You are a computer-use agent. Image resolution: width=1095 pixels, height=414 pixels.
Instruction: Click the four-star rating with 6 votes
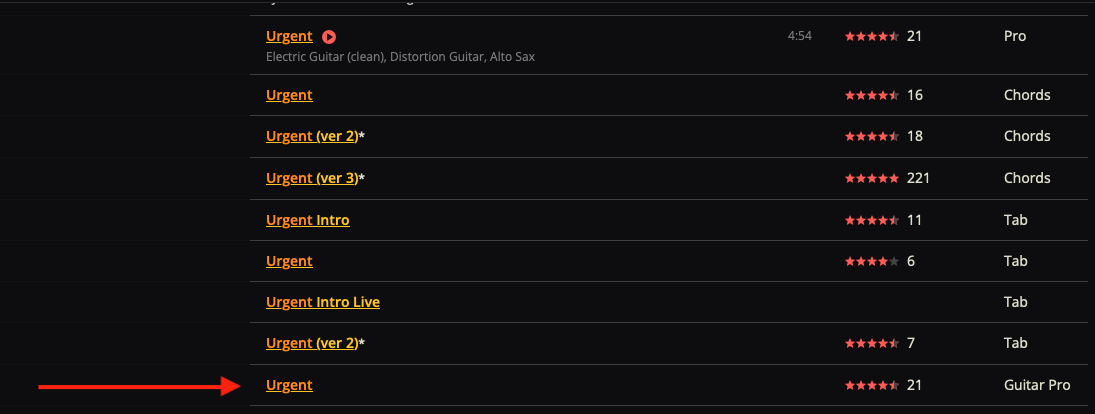pos(872,261)
